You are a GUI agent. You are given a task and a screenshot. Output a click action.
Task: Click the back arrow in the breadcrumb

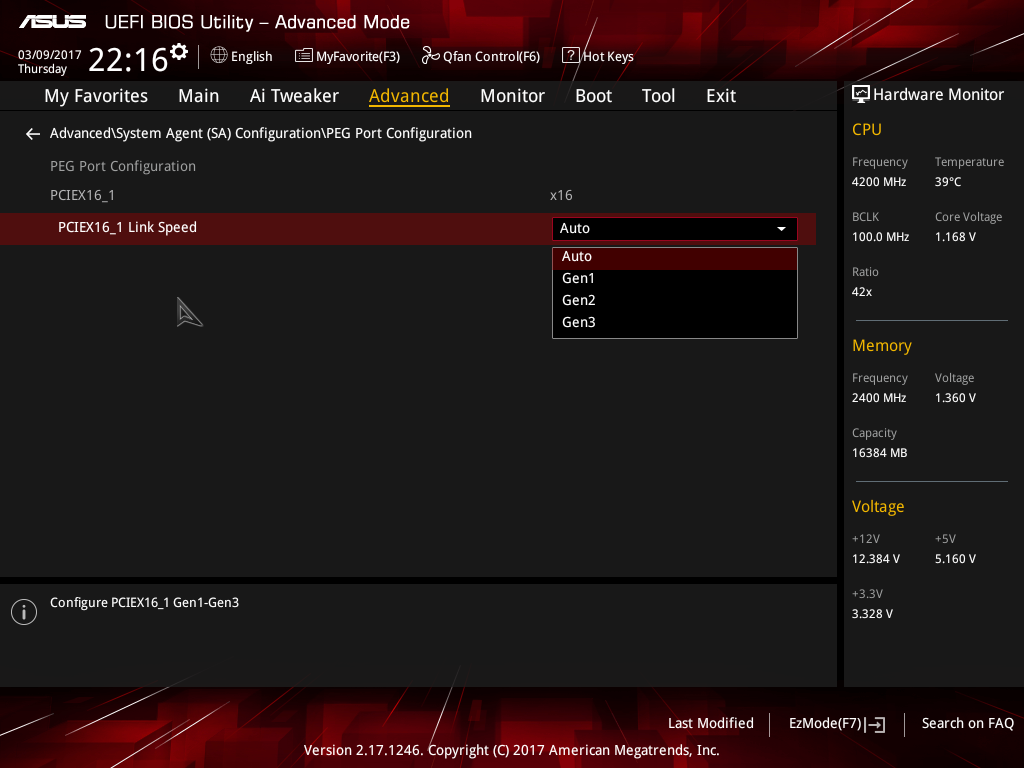[33, 134]
